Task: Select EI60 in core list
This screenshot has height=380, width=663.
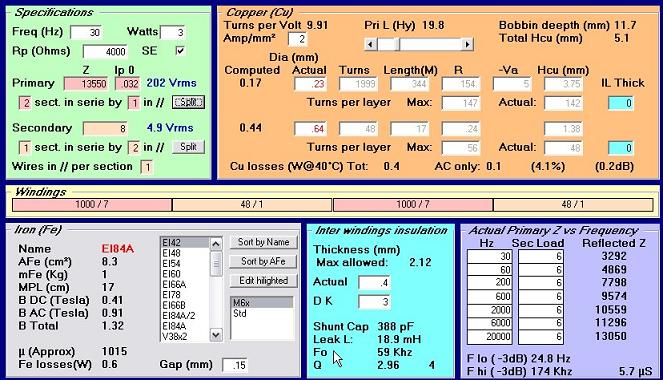Action: click(x=185, y=274)
